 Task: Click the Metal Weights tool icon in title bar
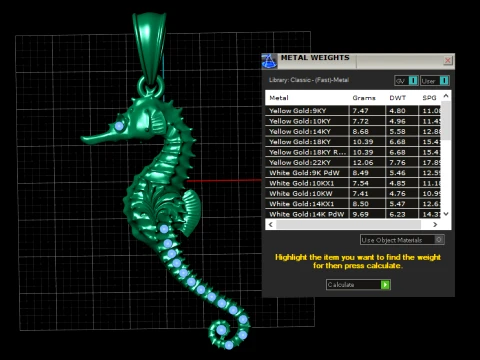[x=269, y=61]
